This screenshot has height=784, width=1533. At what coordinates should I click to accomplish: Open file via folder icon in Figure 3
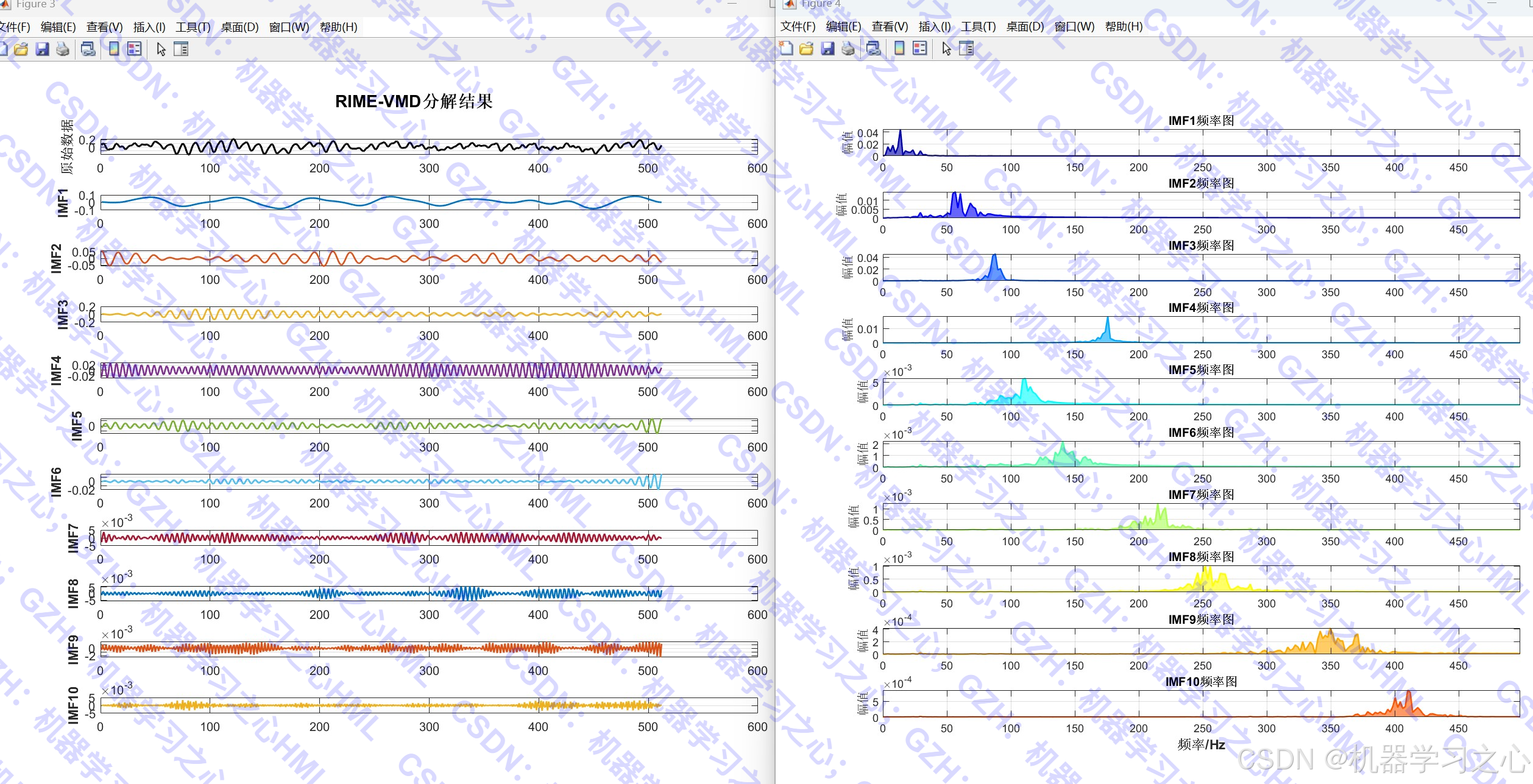point(21,49)
